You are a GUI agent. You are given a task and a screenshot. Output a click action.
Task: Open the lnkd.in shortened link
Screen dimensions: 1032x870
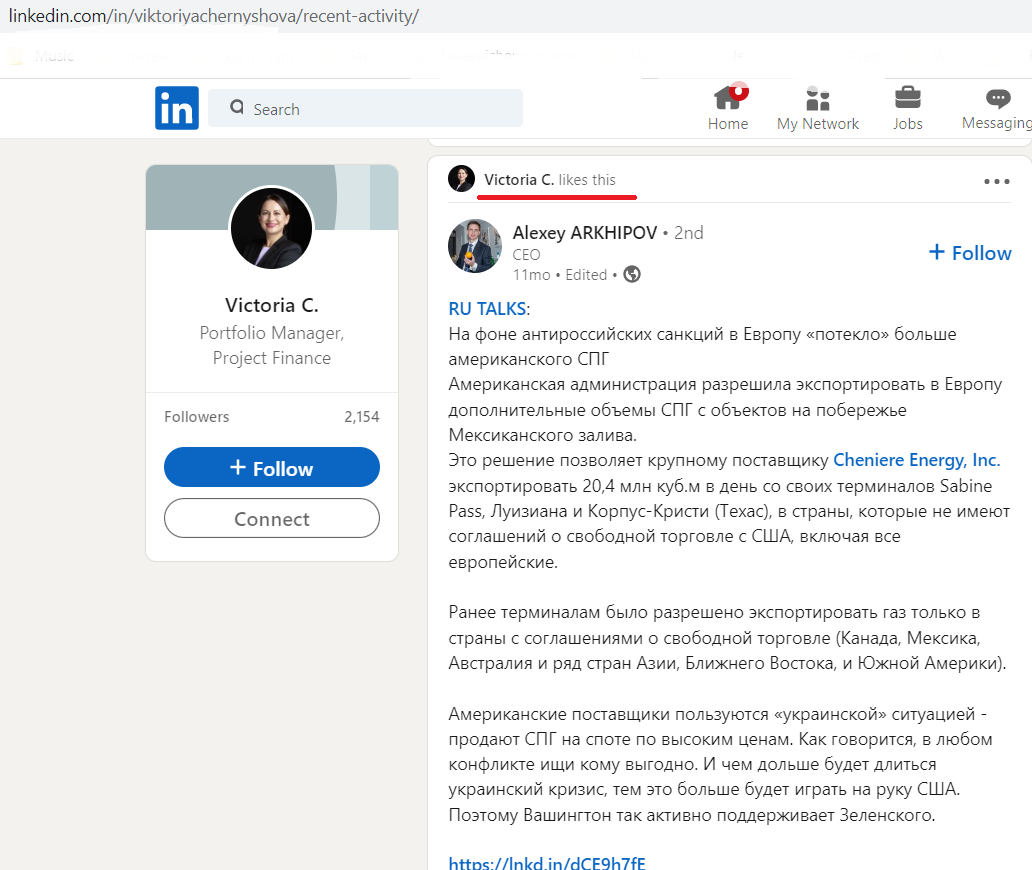(547, 862)
